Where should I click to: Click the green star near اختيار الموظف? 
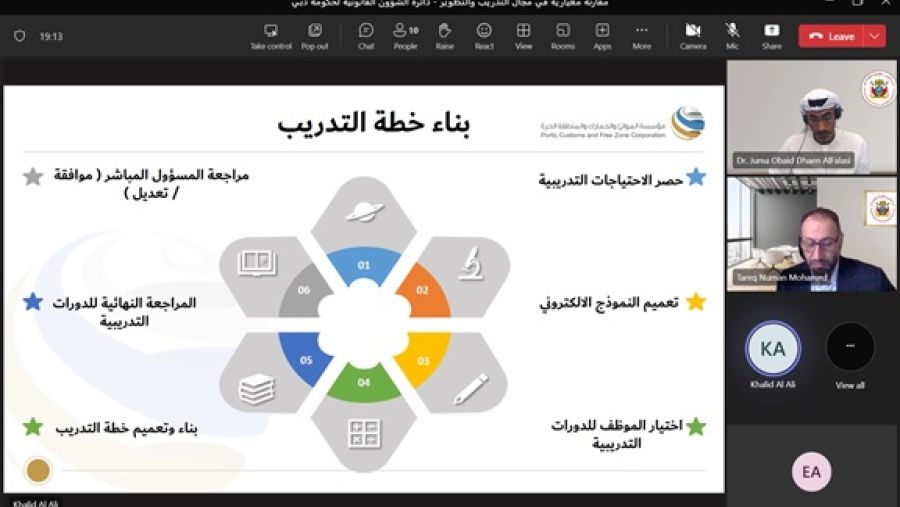point(696,427)
